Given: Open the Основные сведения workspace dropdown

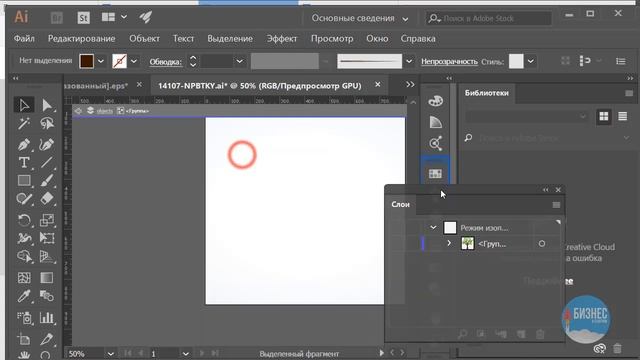Looking at the screenshot, I should [x=360, y=18].
